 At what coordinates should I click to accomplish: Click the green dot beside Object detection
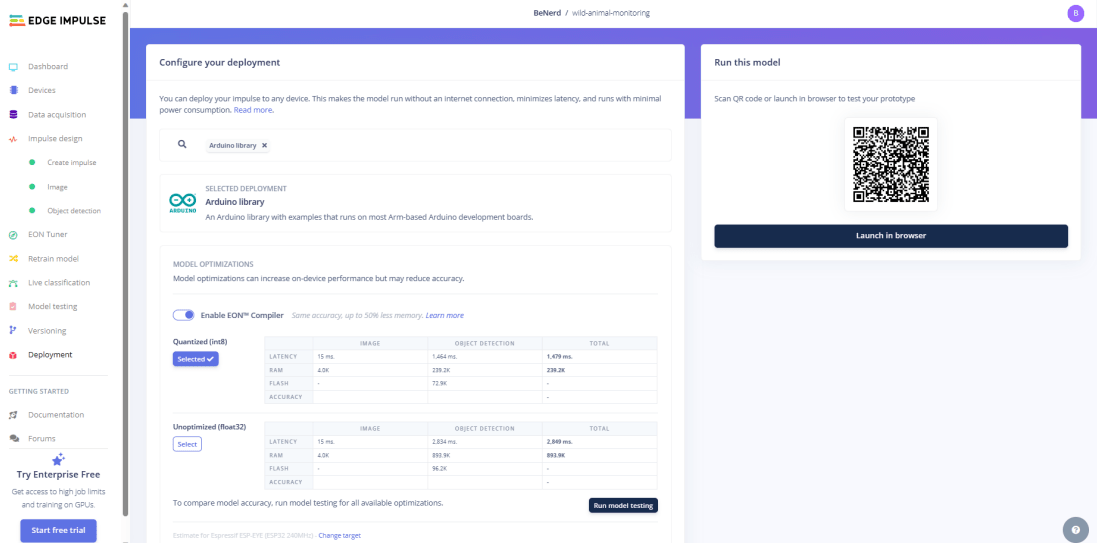(x=32, y=211)
